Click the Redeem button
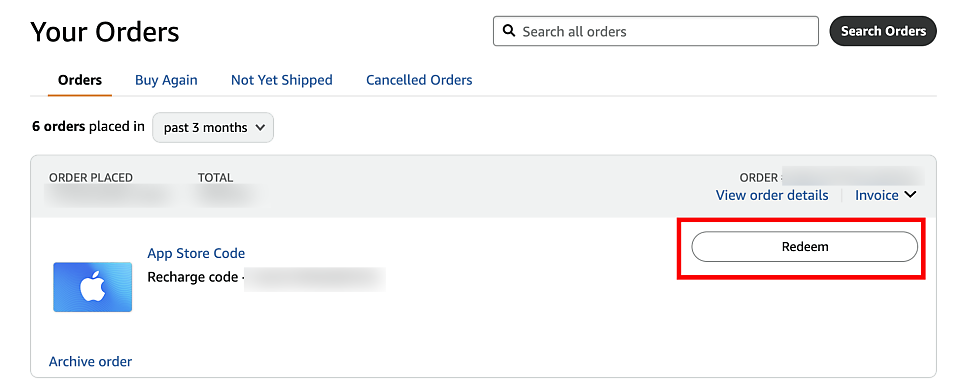This screenshot has height=384, width=966. [805, 247]
